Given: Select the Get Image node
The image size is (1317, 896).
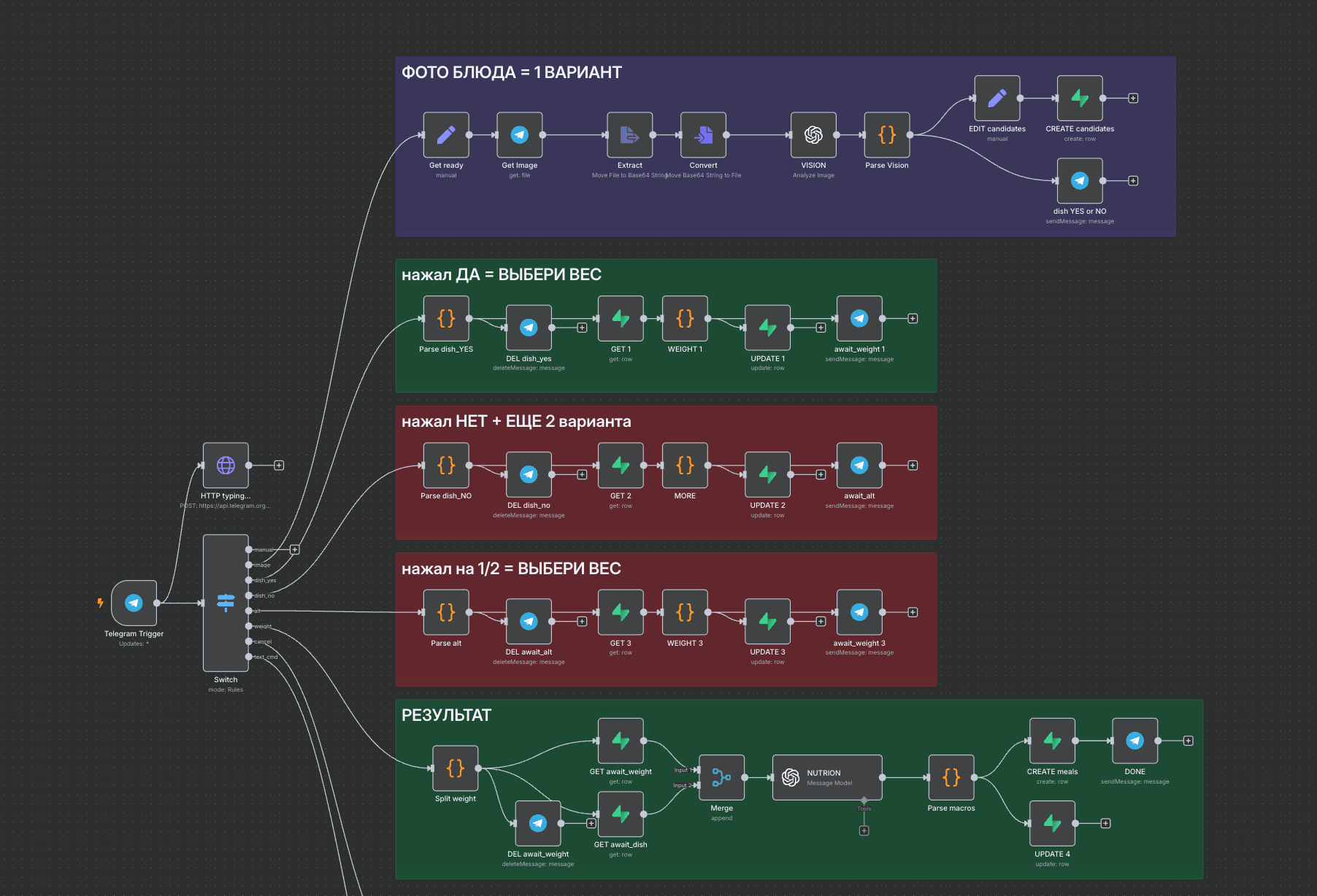Looking at the screenshot, I should 519,136.
